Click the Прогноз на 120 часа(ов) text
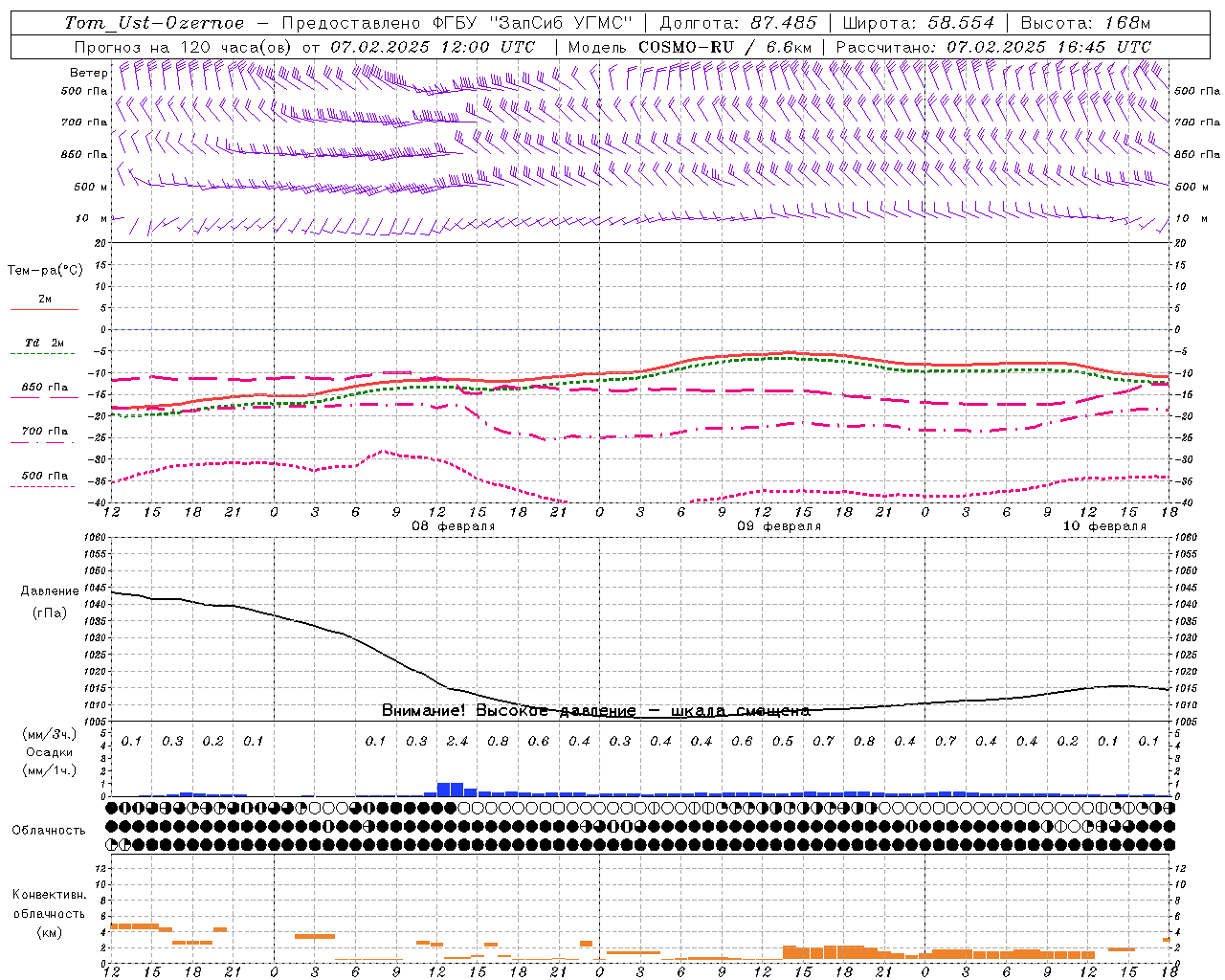The image size is (1225, 980). tap(184, 47)
